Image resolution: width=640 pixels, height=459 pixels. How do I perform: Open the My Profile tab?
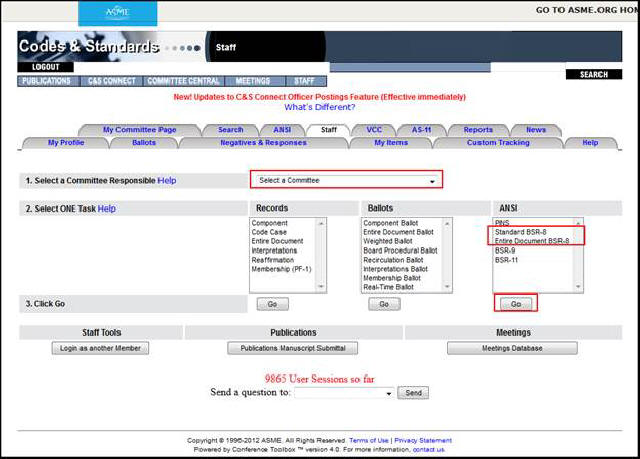[x=66, y=143]
